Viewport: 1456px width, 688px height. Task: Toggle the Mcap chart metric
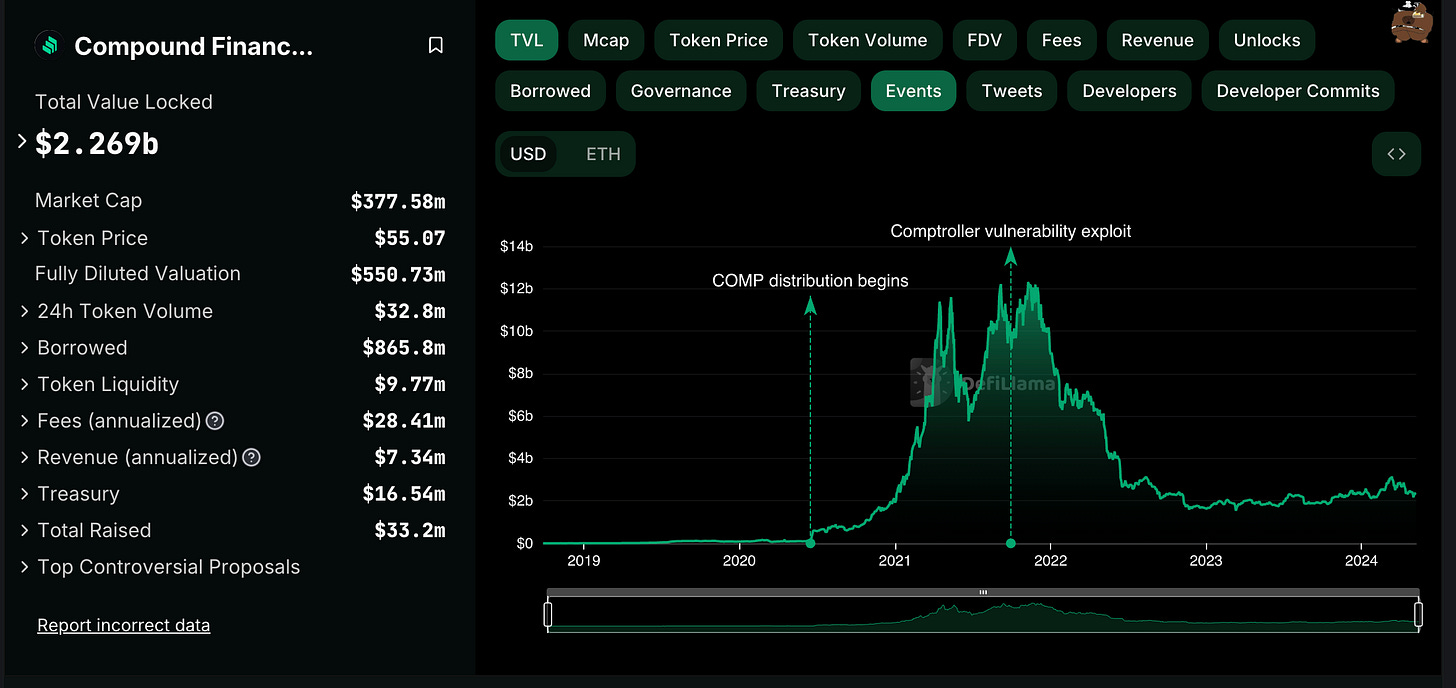606,40
